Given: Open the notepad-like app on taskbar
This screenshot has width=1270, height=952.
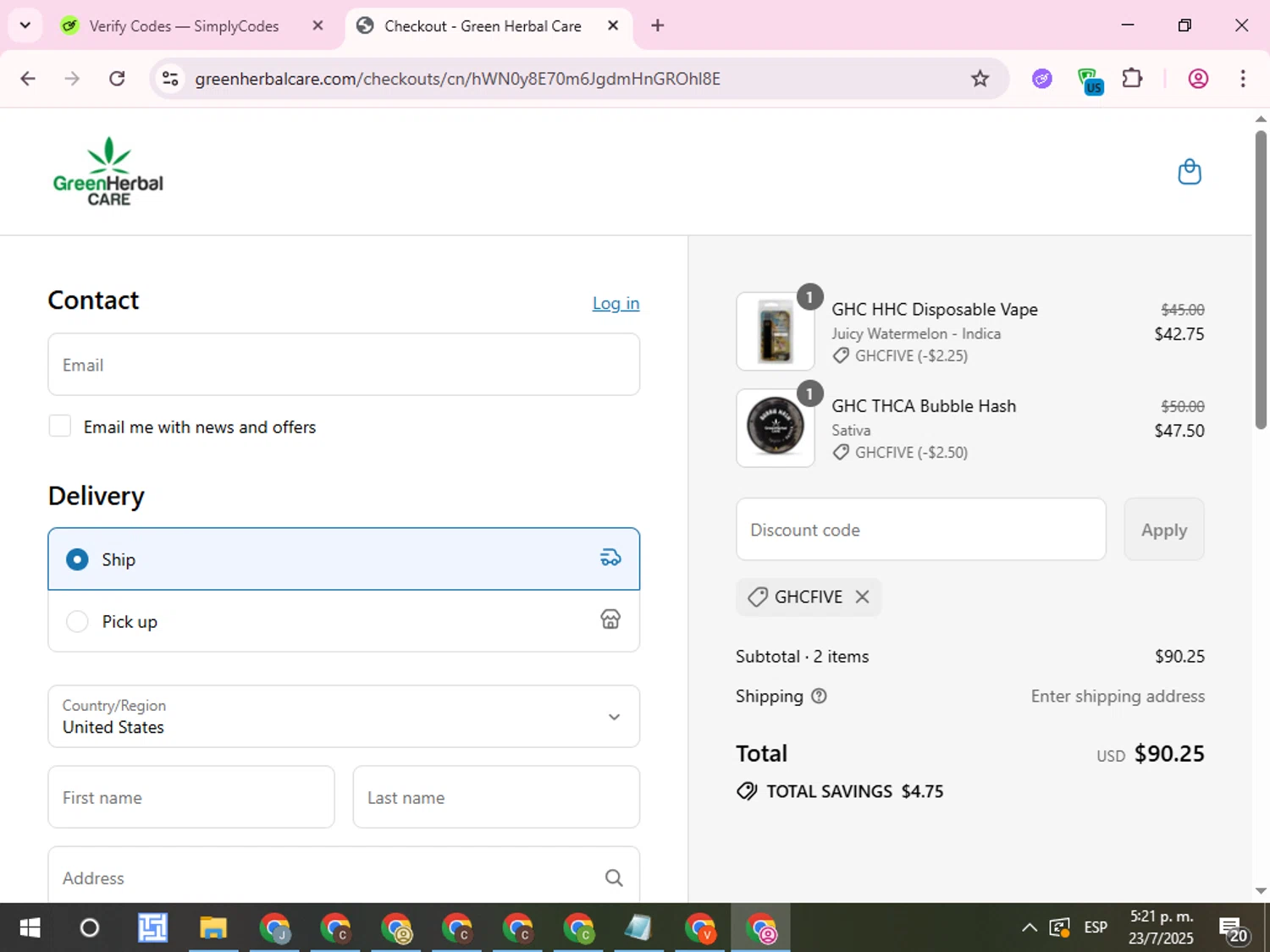Looking at the screenshot, I should pyautogui.click(x=638, y=928).
